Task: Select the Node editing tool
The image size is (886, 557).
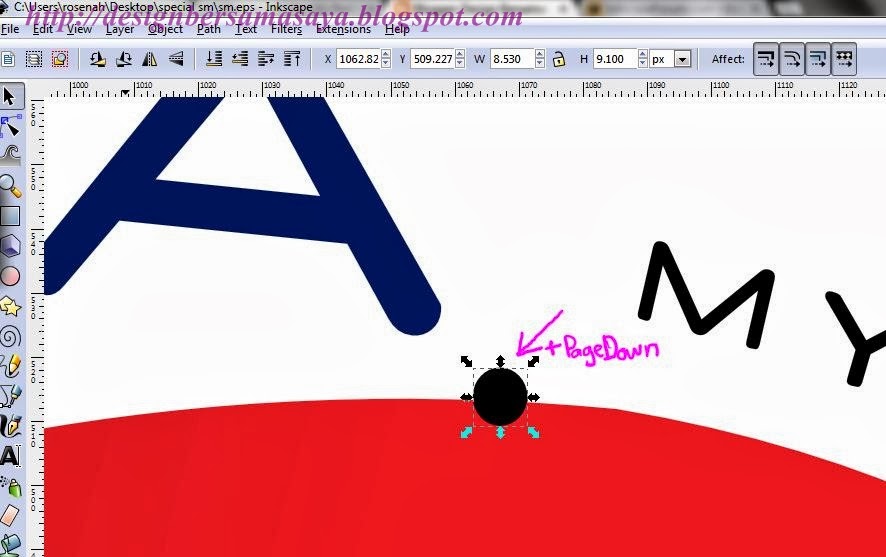Action: (x=10, y=126)
